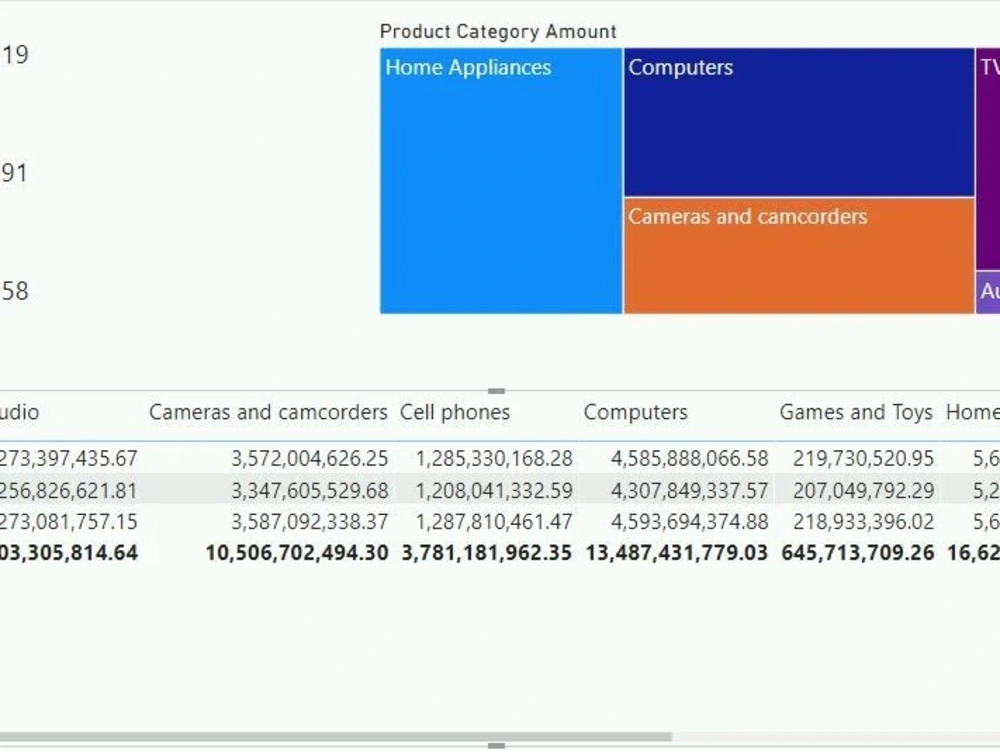Select the Cameras and camcorders column header
1000x750 pixels.
click(268, 412)
